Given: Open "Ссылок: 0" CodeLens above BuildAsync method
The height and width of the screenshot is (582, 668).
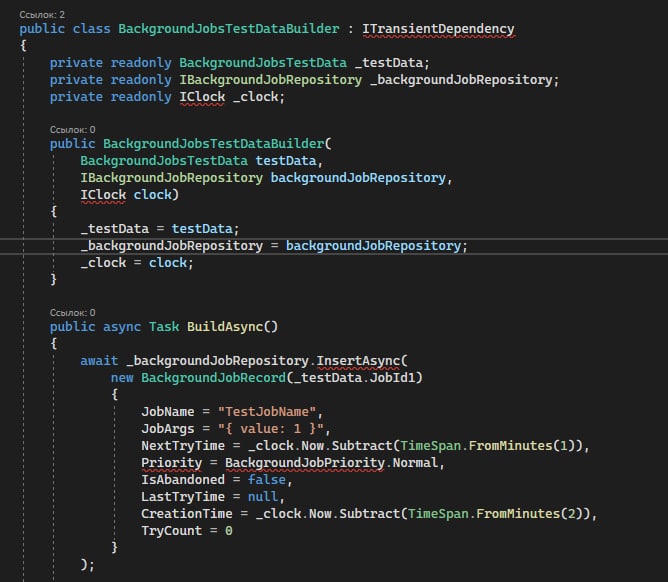Looking at the screenshot, I should click(x=72, y=313).
